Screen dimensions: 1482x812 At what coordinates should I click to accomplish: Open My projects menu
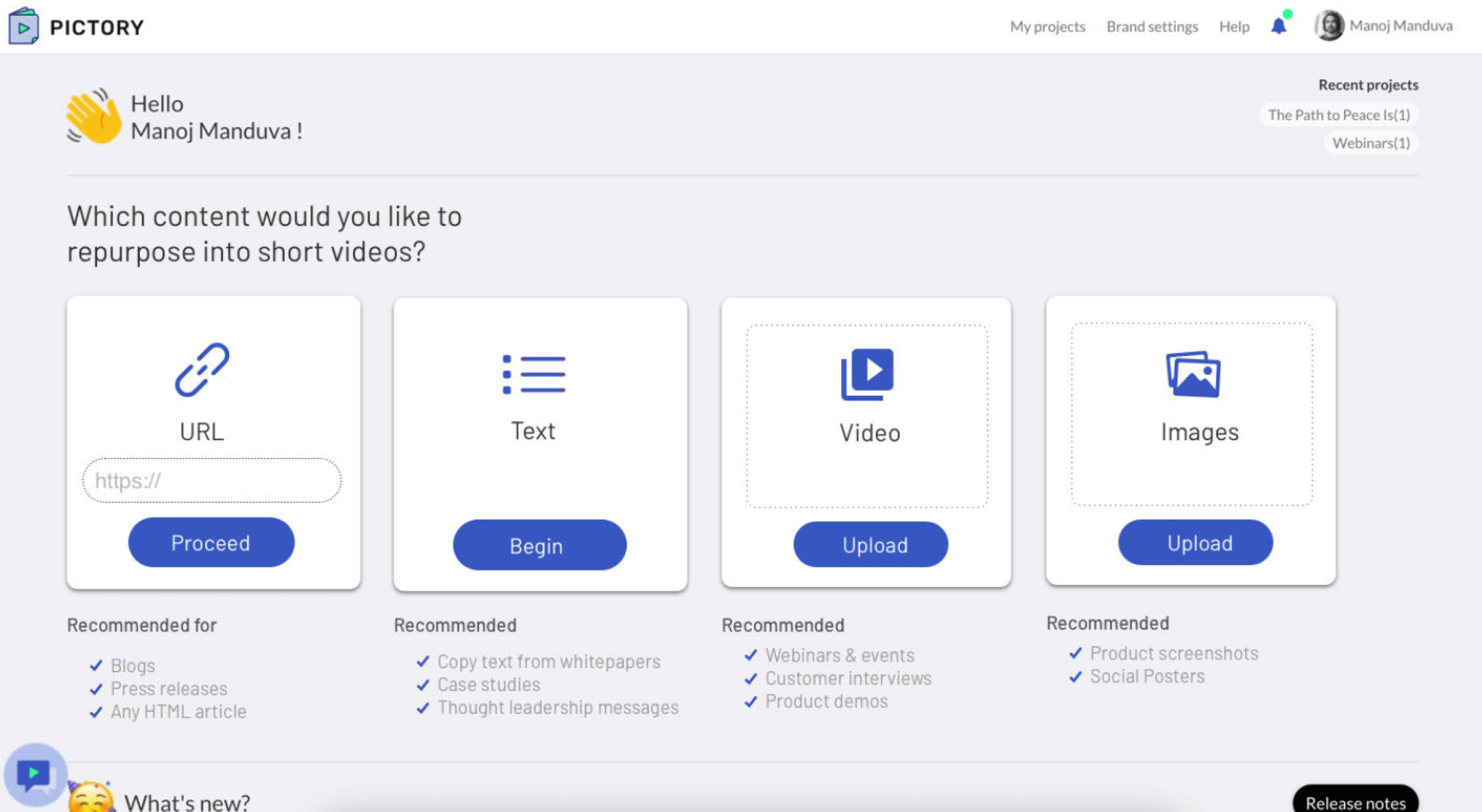tap(1047, 26)
